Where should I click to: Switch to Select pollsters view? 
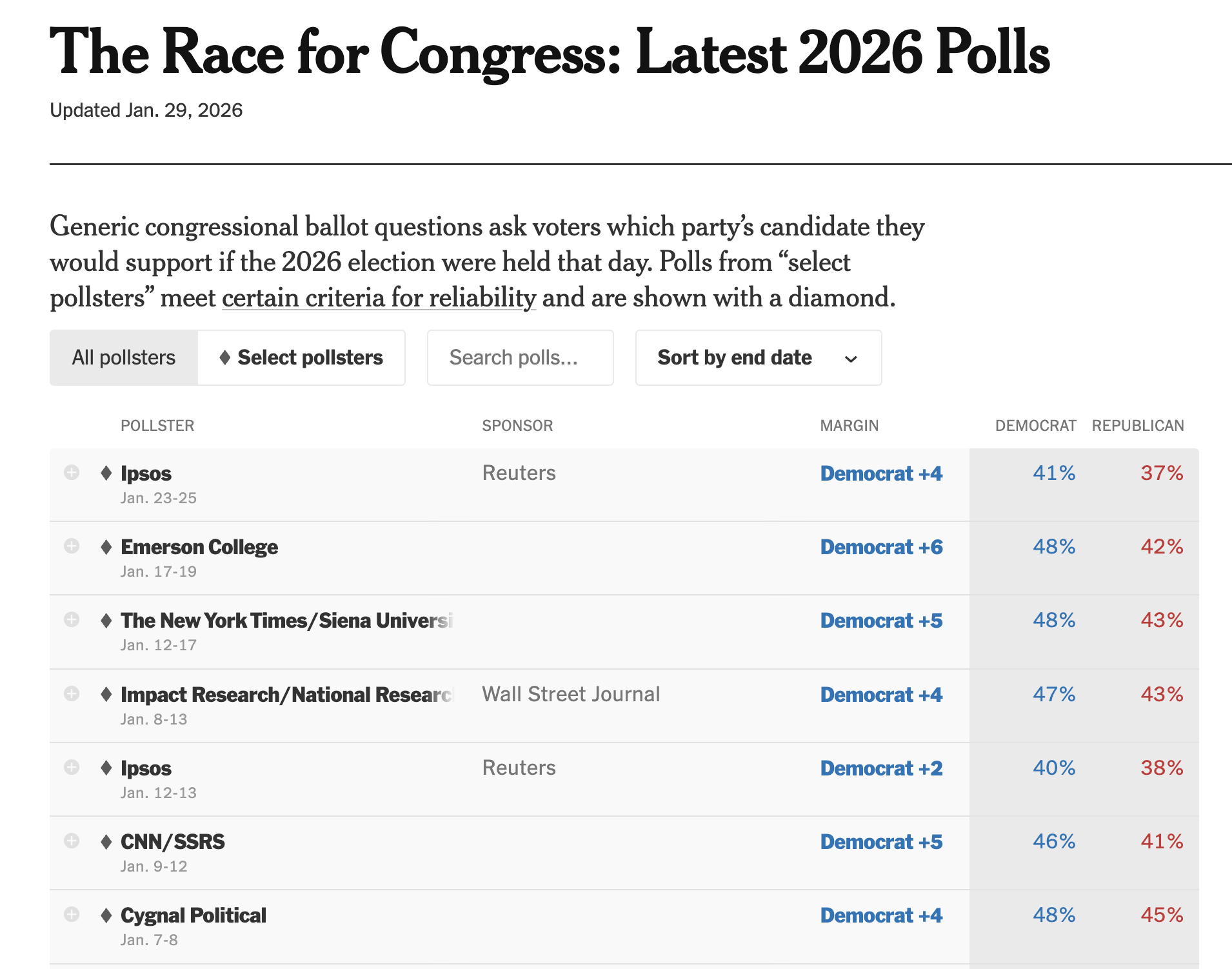[301, 357]
